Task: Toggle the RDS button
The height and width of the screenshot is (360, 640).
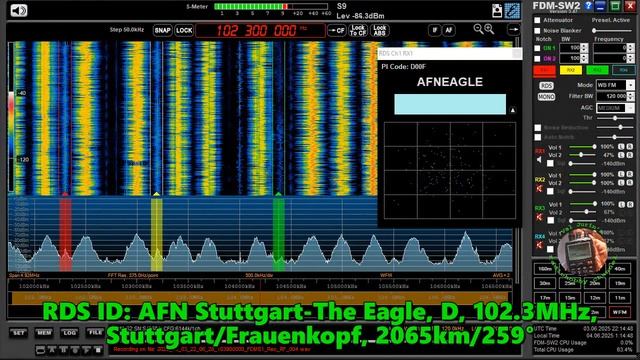Action: (546, 86)
